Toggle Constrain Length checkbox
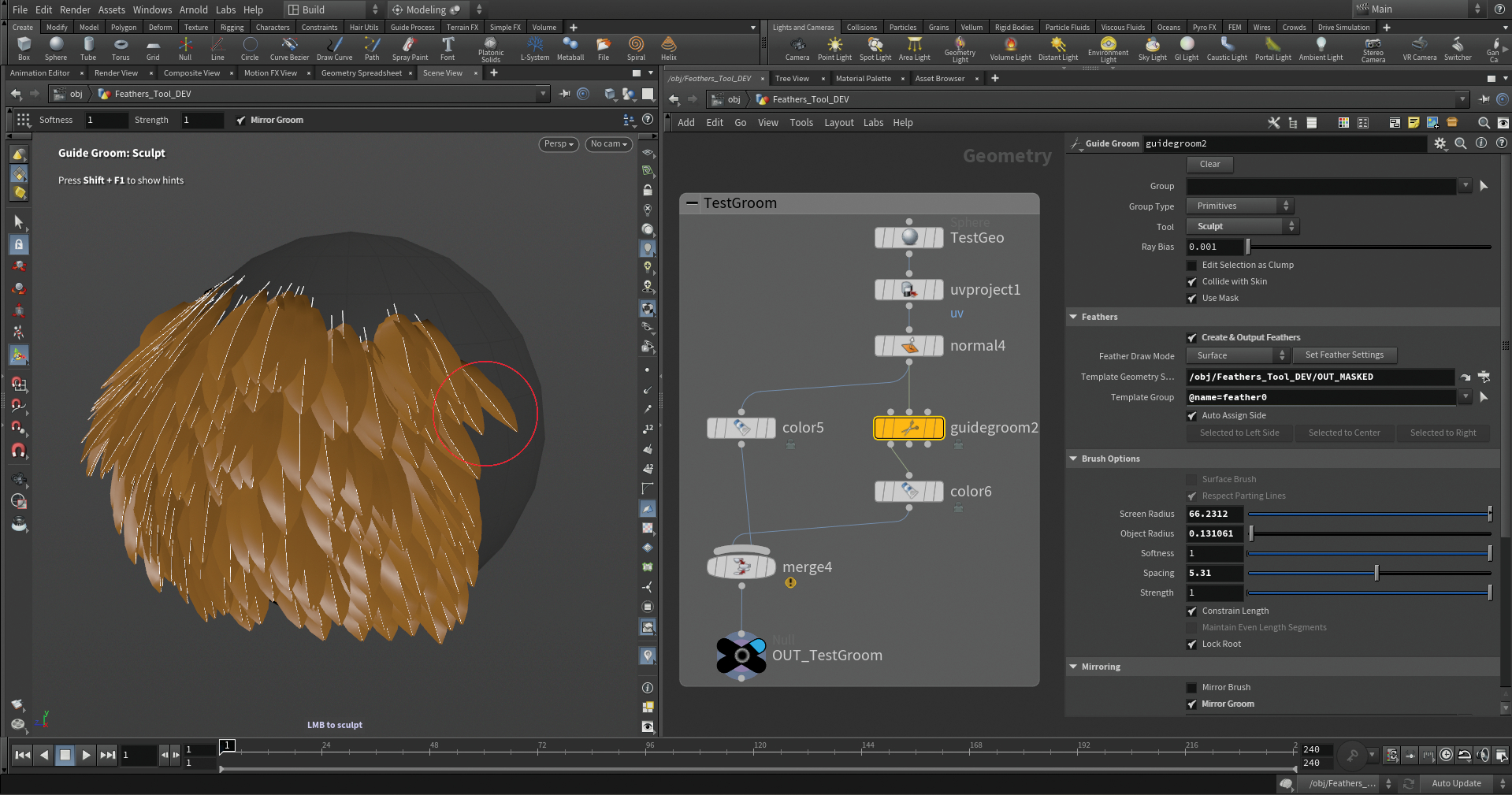Screen dimensions: 1512x795 coord(1192,611)
